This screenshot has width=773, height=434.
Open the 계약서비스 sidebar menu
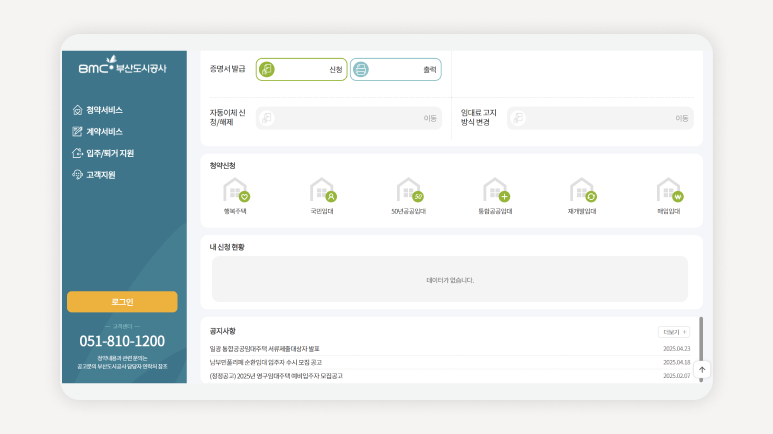[98, 132]
